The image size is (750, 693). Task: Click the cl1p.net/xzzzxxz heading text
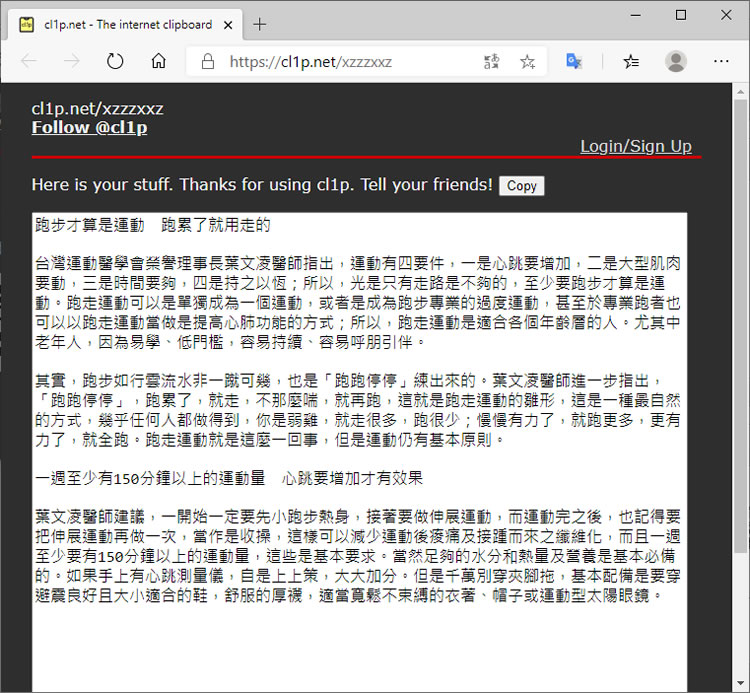98,109
